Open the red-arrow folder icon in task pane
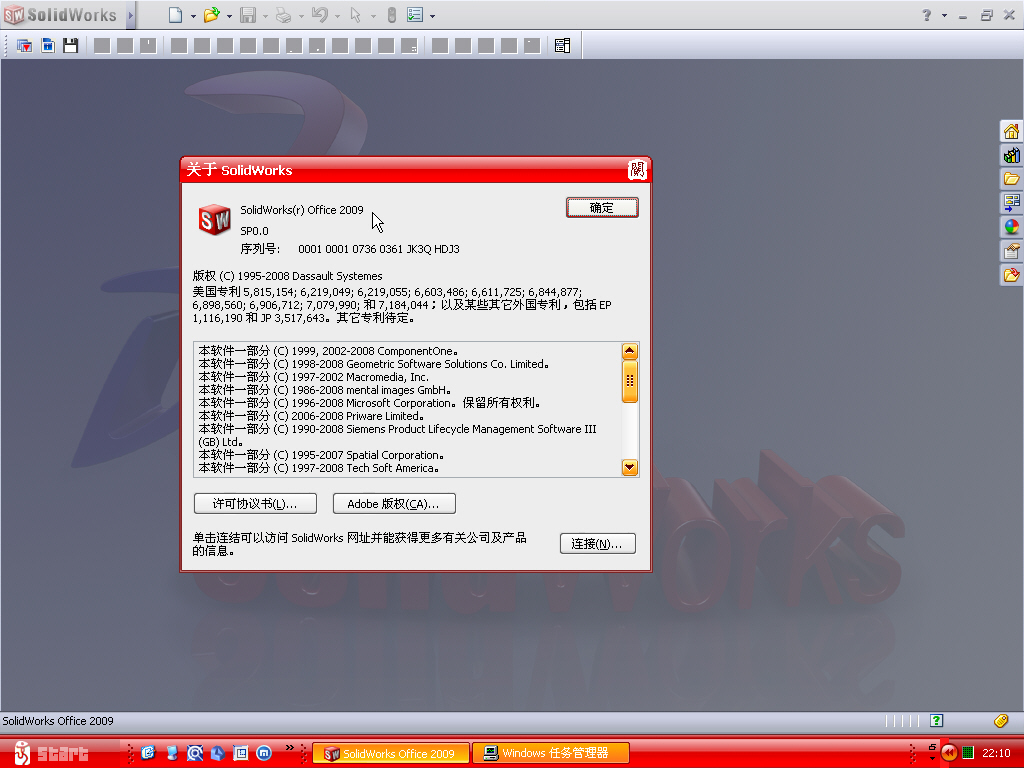Viewport: 1024px width, 768px height. (1012, 275)
